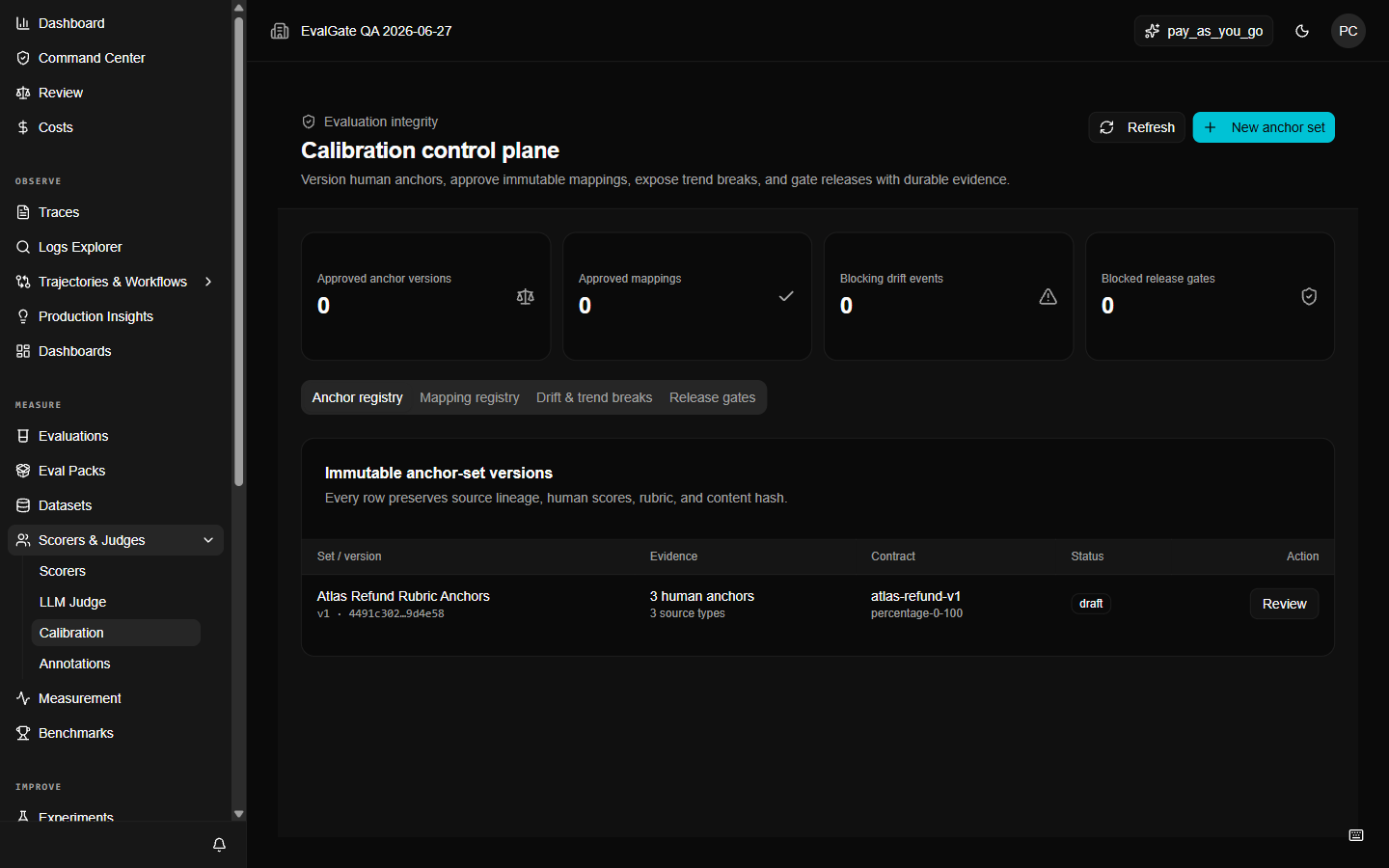The image size is (1389, 868).
Task: Click Dashboards grid icon
Action: tap(23, 351)
